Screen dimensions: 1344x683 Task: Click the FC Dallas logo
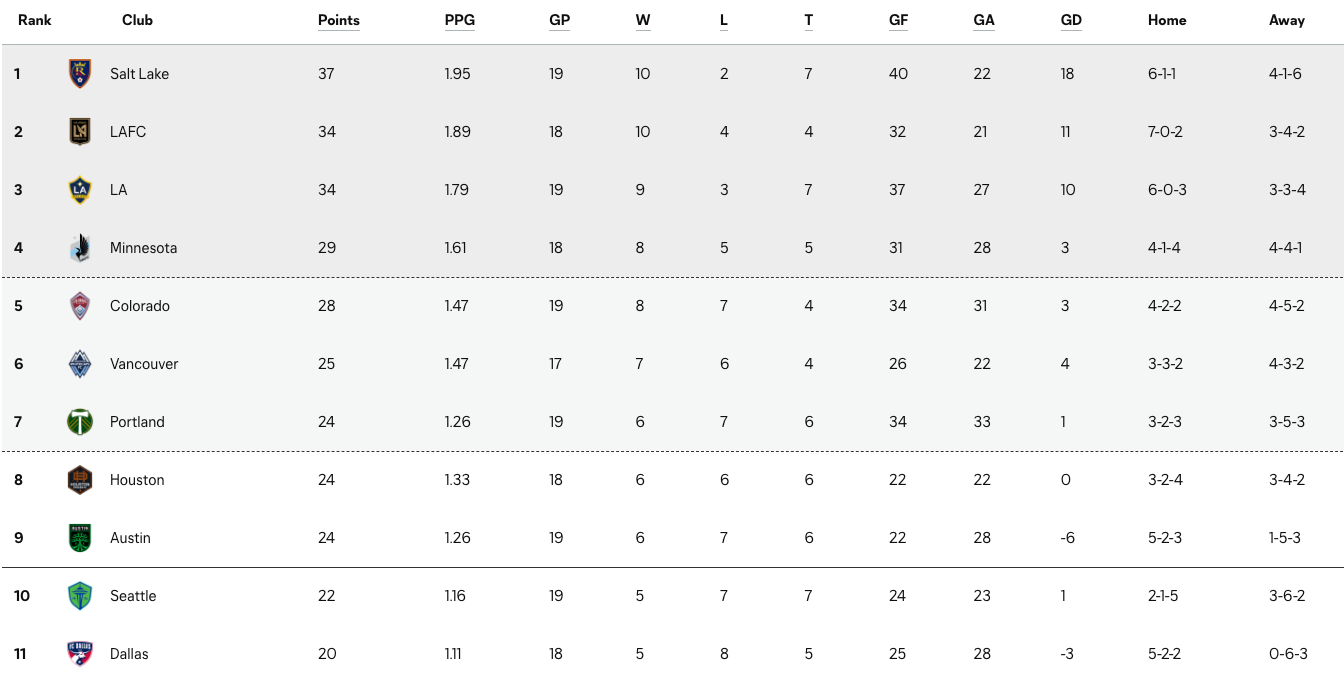point(80,654)
